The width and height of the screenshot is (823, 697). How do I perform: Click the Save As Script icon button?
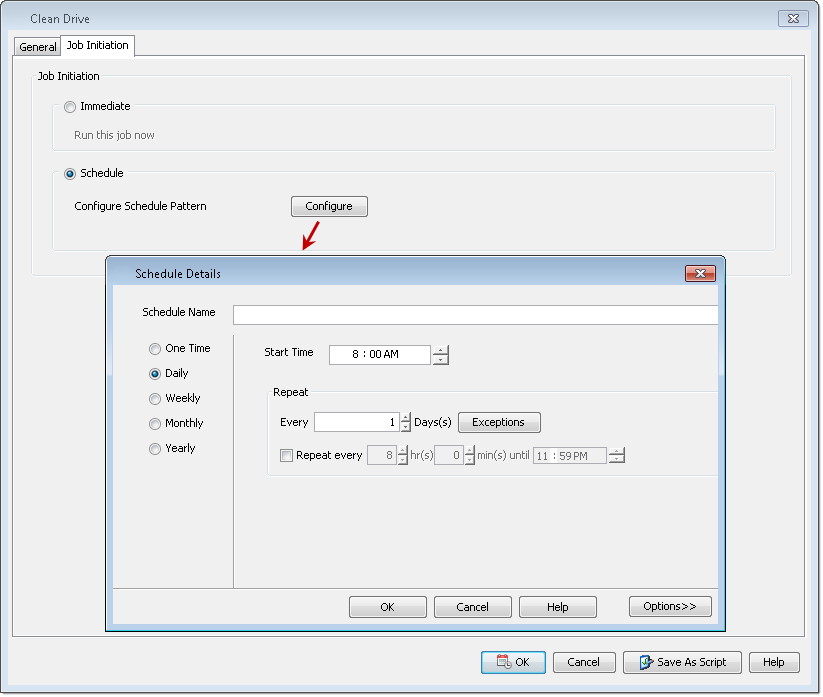coord(682,662)
